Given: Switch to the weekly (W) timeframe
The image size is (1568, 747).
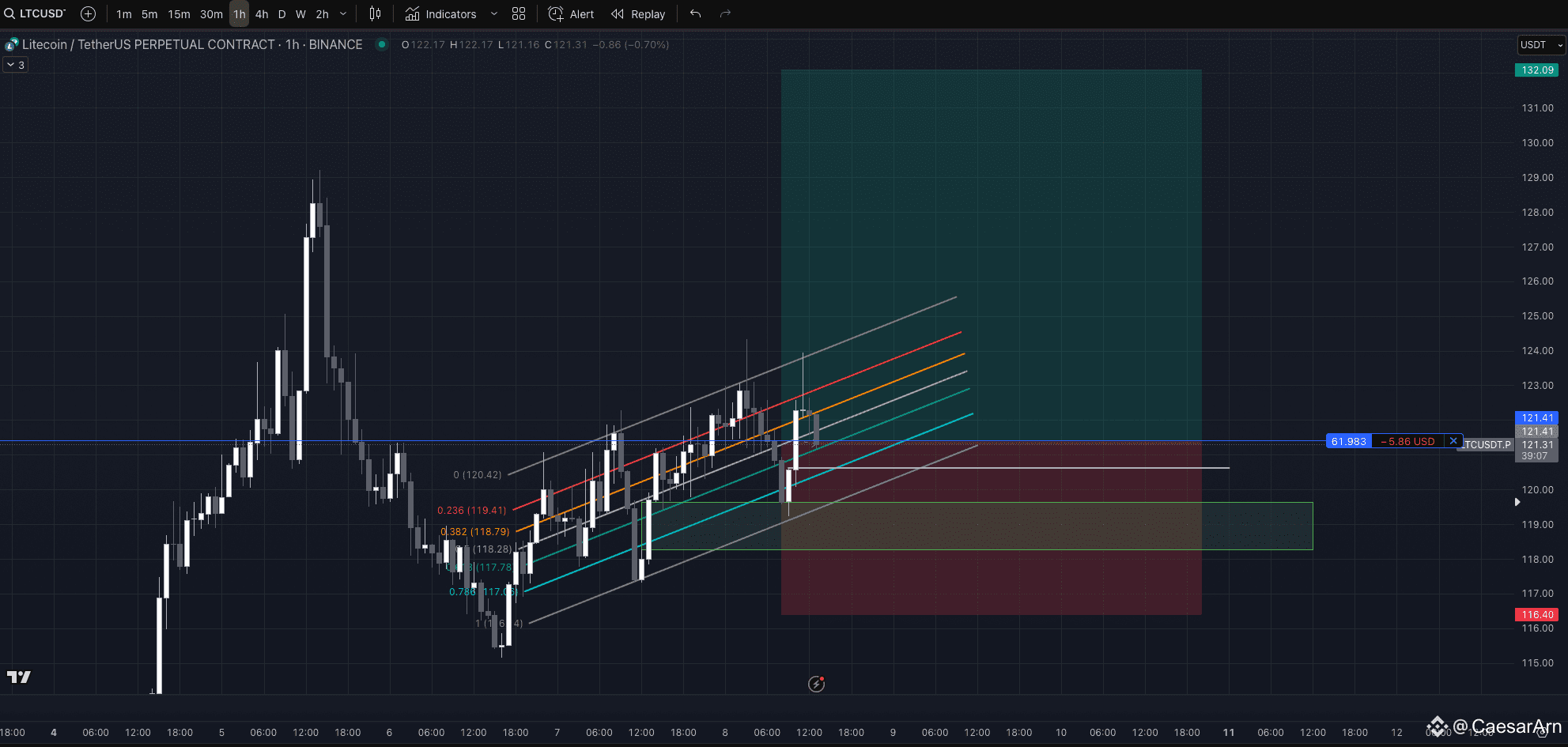Looking at the screenshot, I should [300, 14].
